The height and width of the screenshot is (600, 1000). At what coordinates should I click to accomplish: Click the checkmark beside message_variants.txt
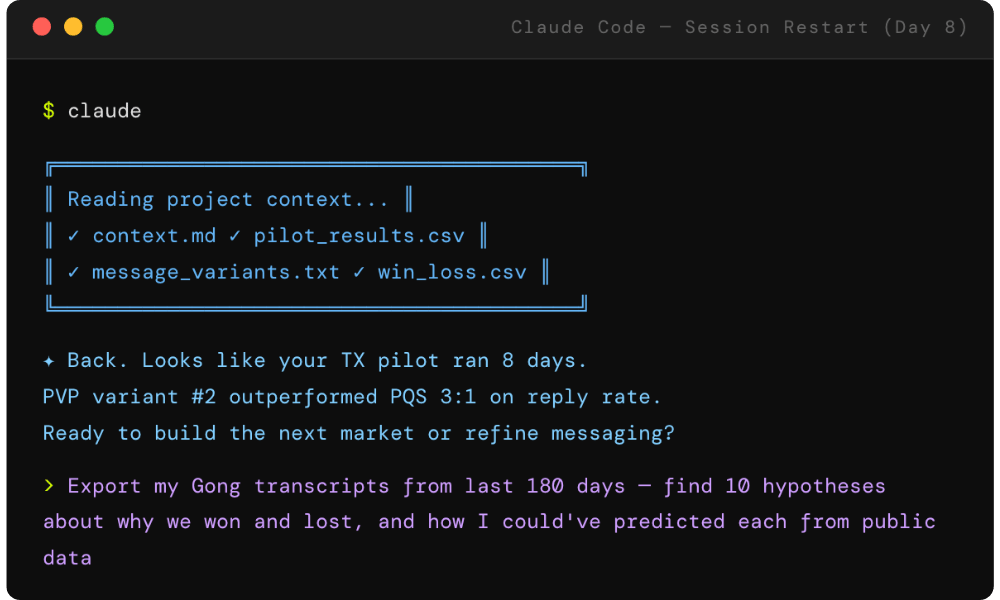coord(74,272)
